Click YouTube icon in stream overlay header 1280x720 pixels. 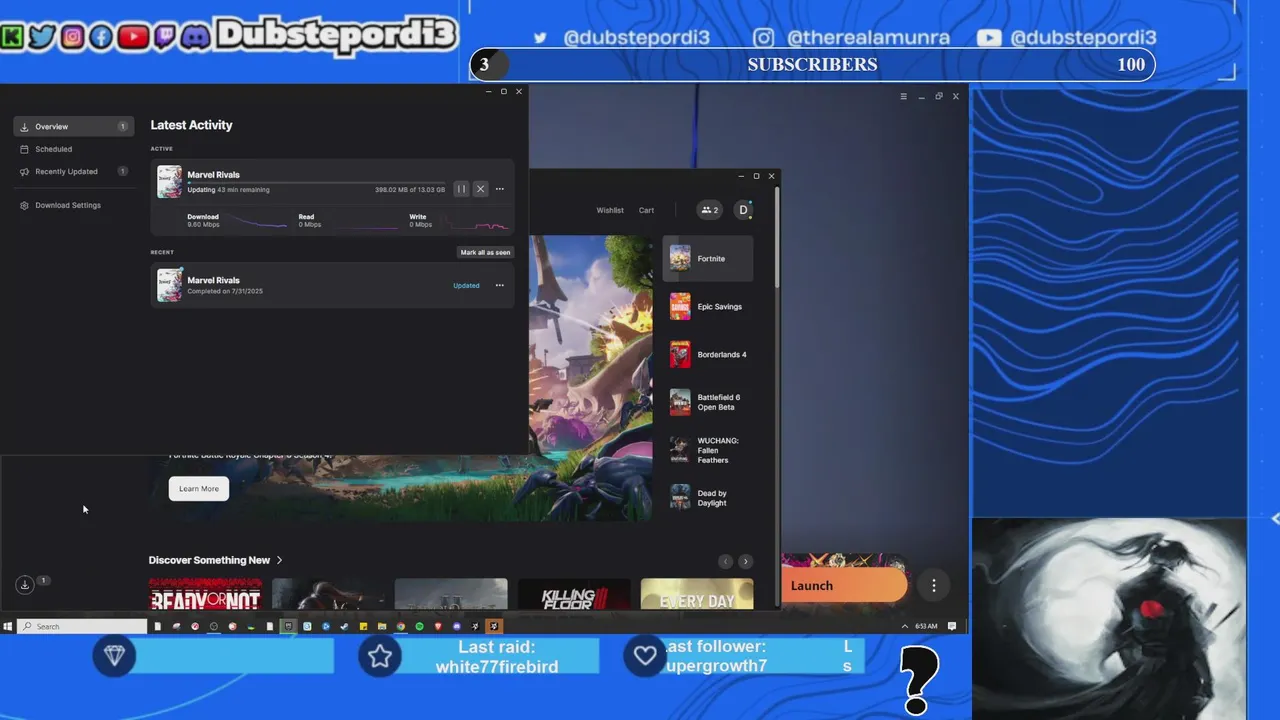coord(132,37)
